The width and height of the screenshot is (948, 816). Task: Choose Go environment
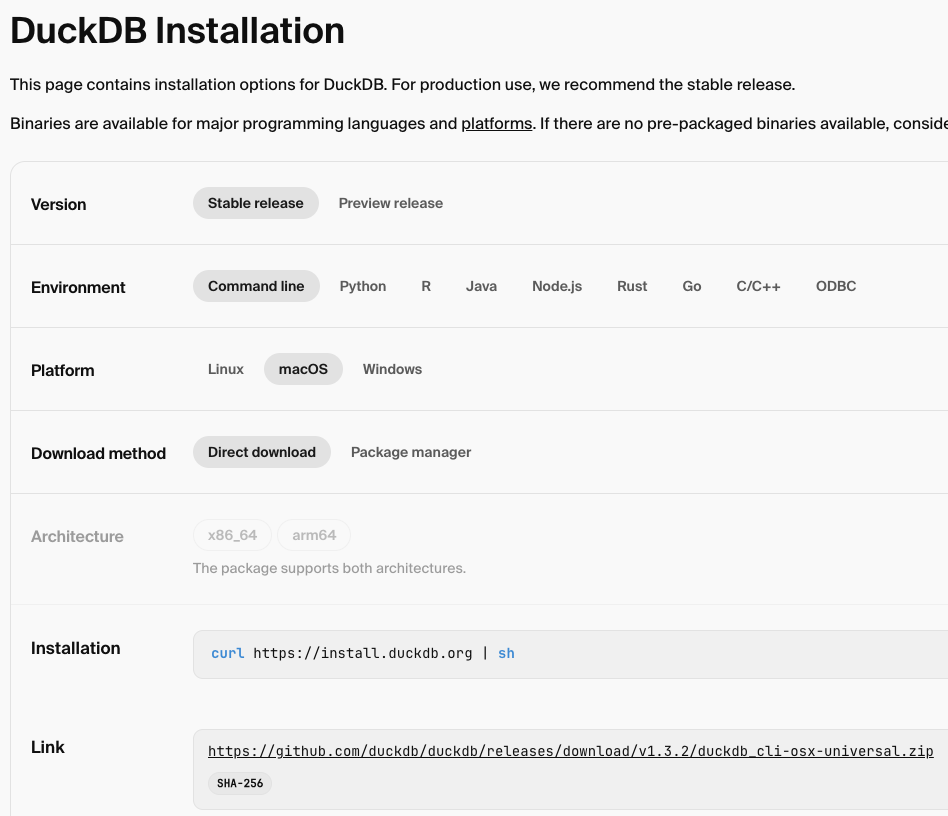692,286
